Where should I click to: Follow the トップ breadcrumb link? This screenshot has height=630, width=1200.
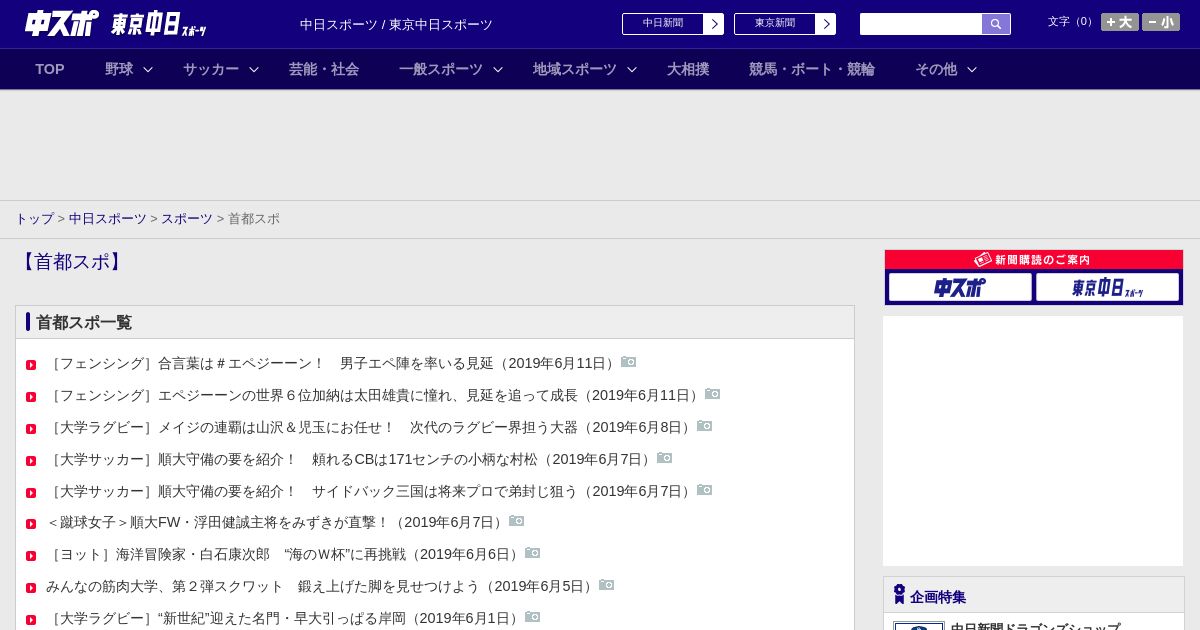34,218
